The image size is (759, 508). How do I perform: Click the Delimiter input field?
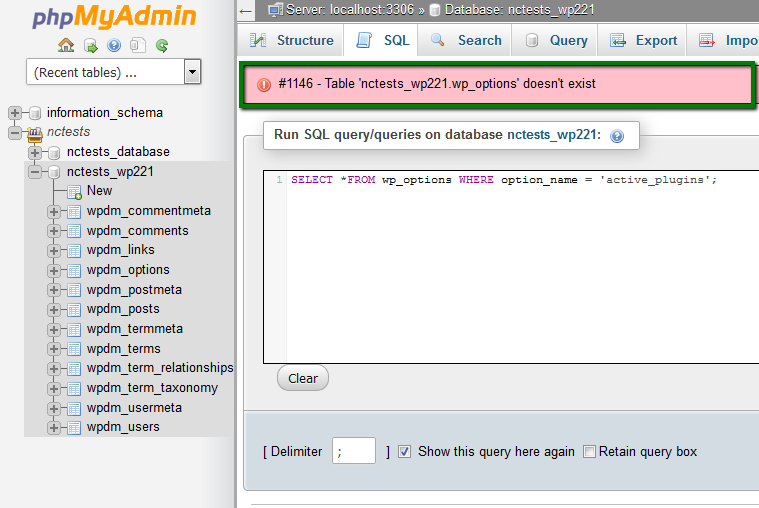[x=354, y=450]
